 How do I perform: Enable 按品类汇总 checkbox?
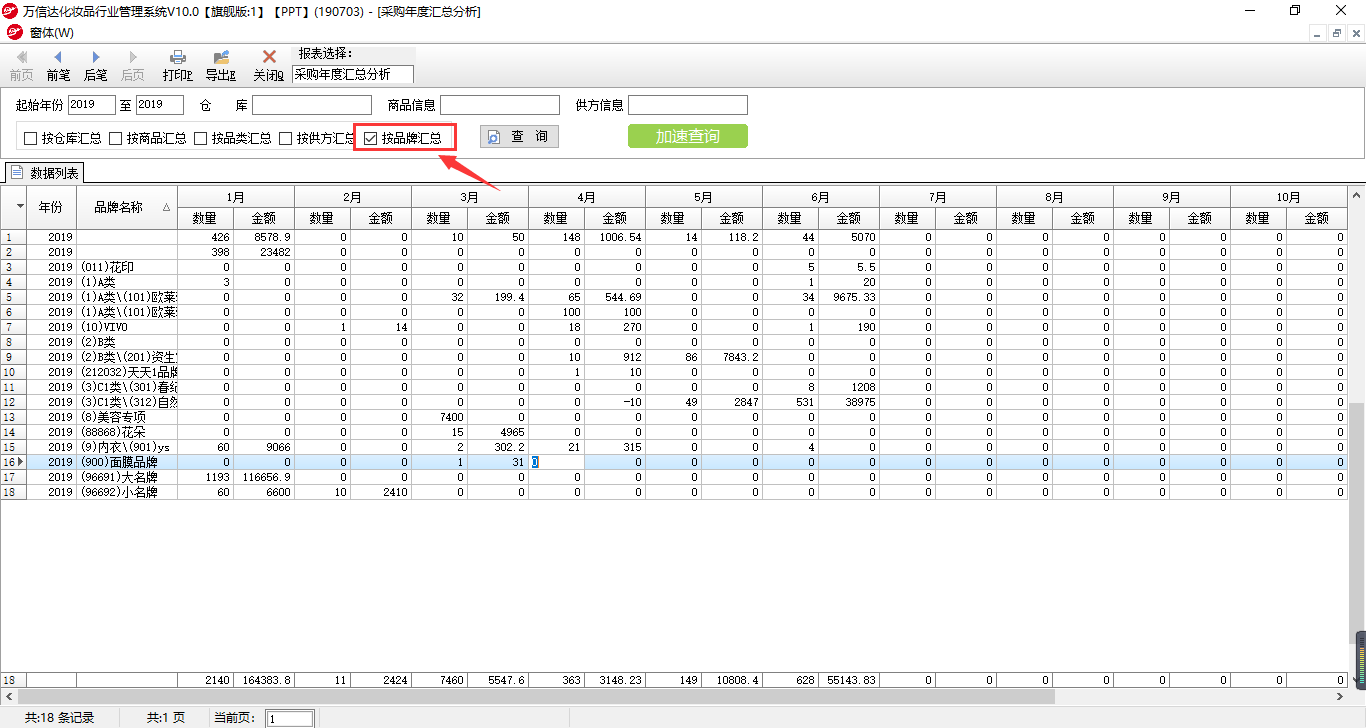click(201, 138)
